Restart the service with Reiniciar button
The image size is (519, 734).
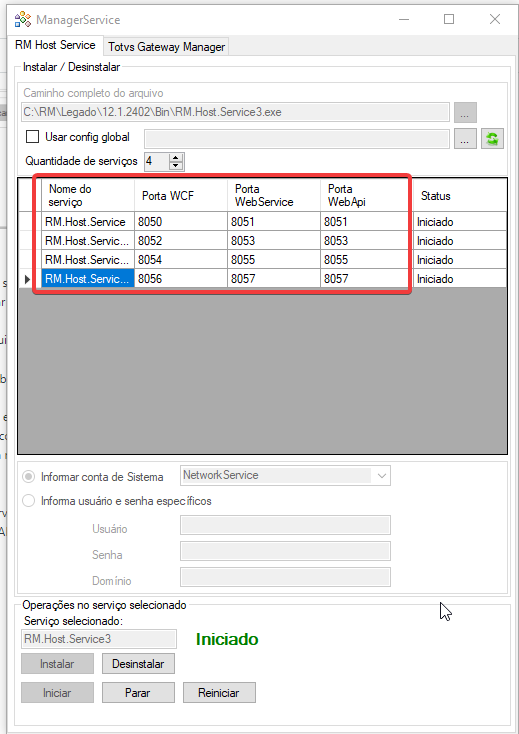219,692
